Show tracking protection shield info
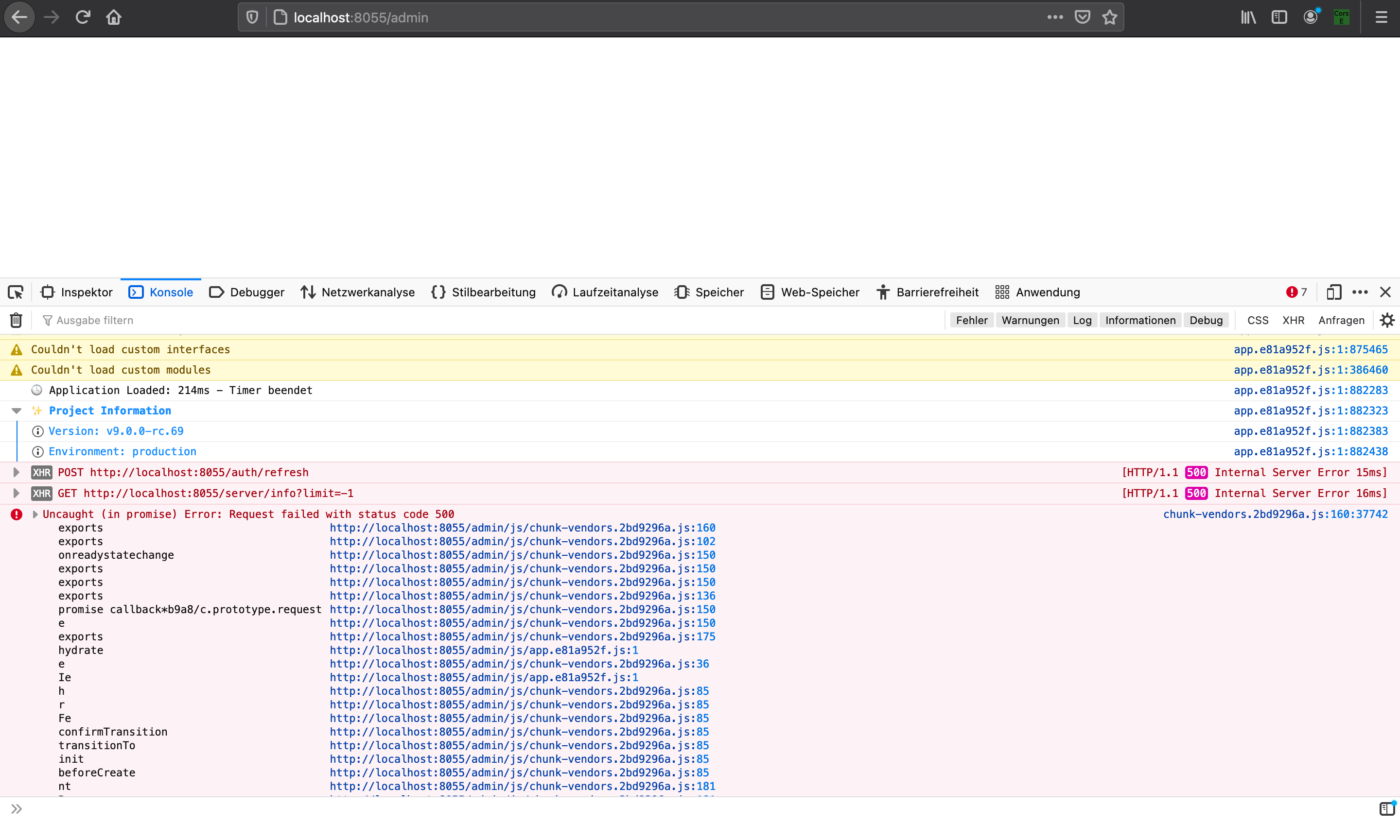This screenshot has height=840, width=1400. 252,17
